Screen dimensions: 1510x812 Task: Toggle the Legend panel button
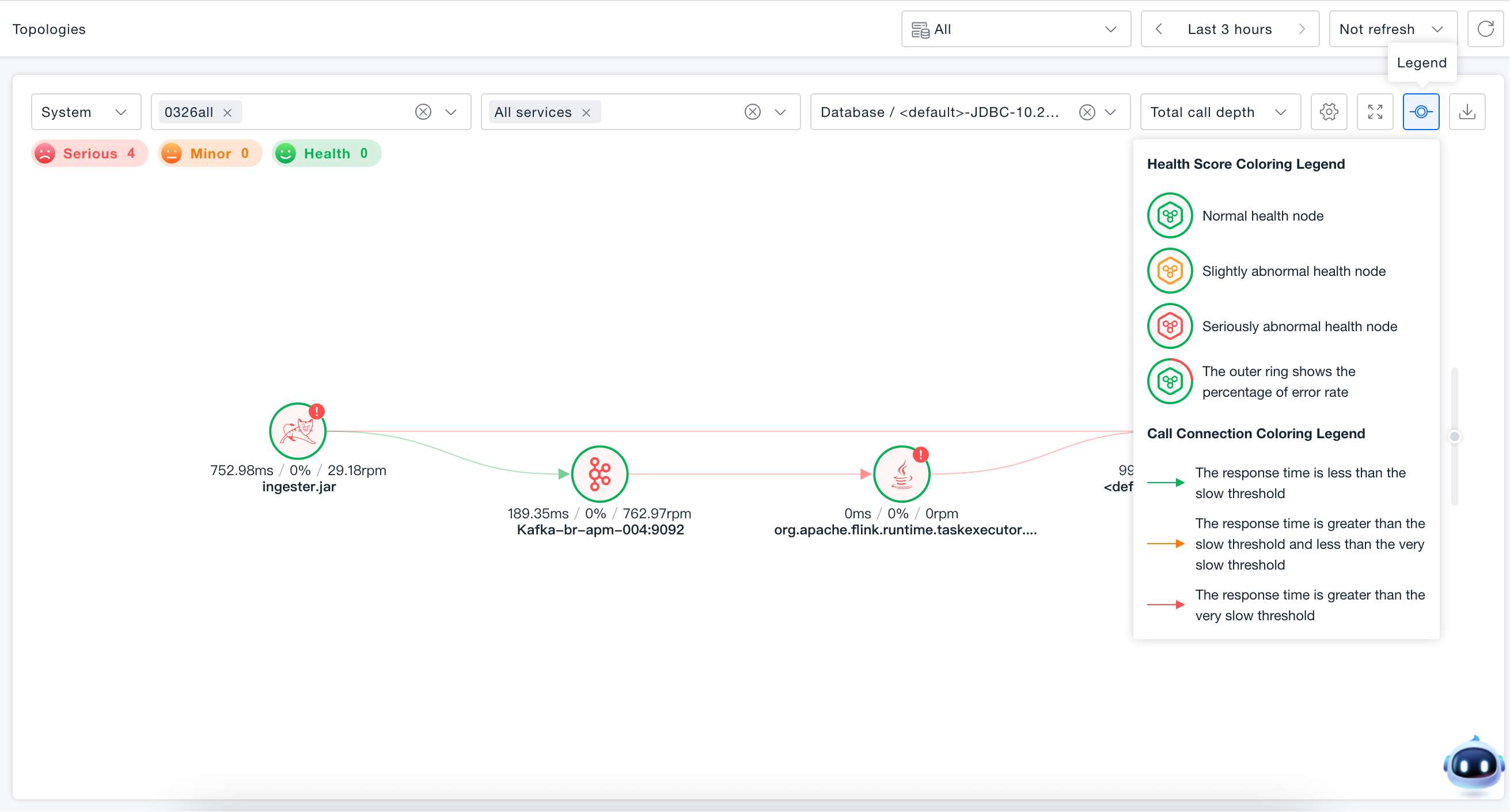(1421, 112)
